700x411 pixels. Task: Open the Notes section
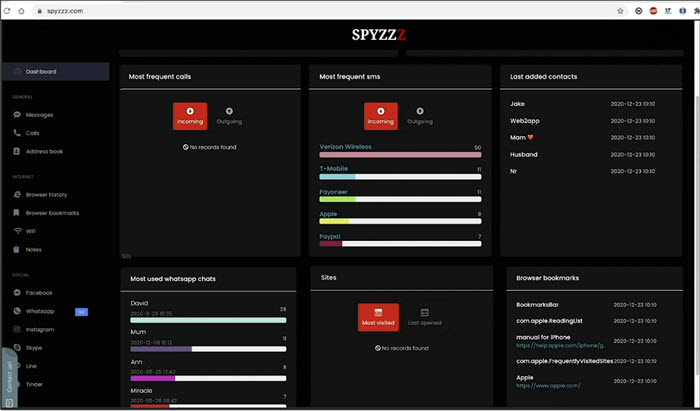click(33, 249)
